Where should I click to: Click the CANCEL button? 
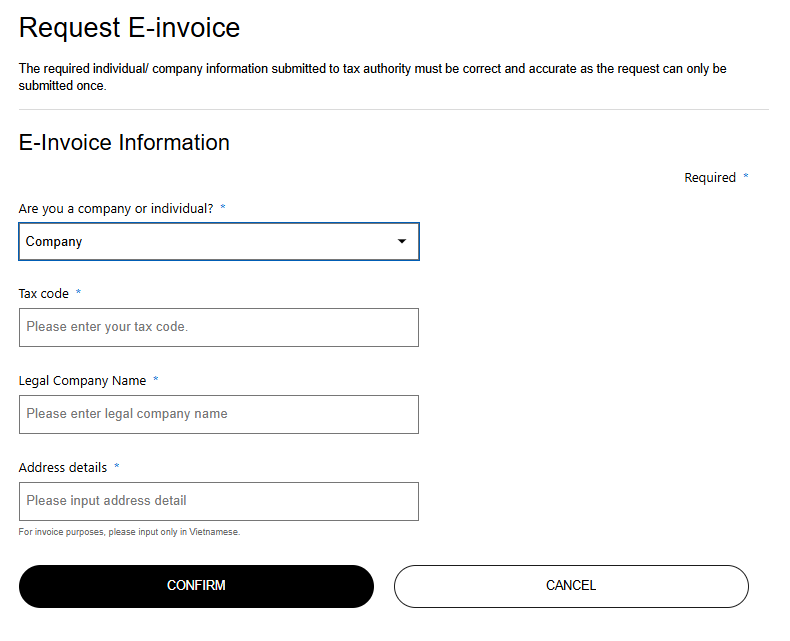click(x=571, y=586)
